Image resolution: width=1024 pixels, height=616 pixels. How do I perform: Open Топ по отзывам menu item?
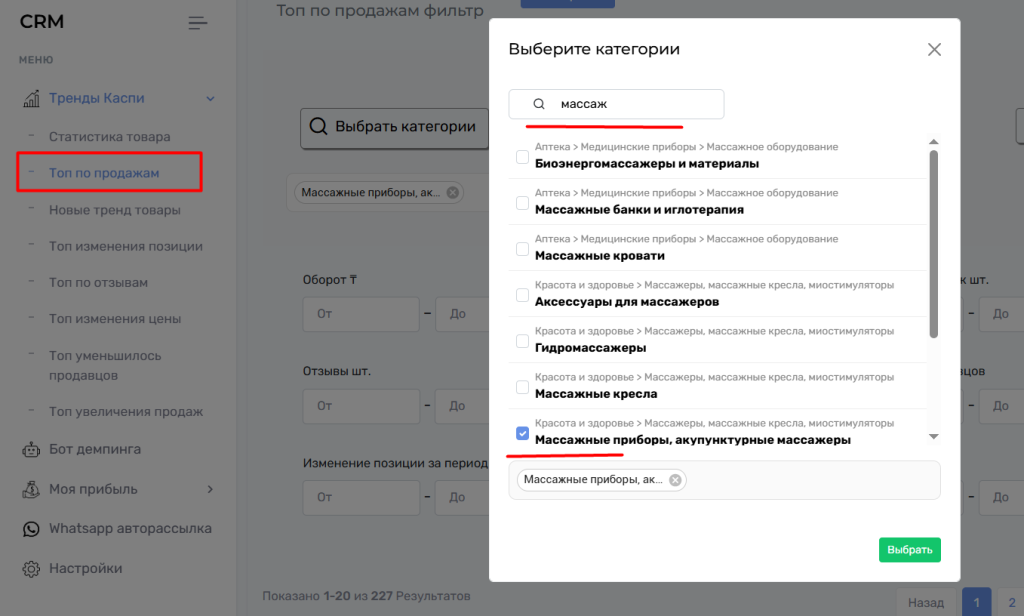coord(98,283)
